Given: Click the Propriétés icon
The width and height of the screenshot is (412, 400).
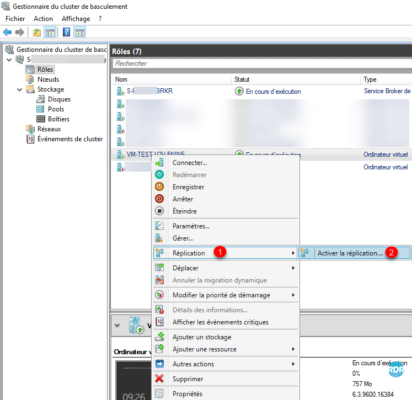Looking at the screenshot, I should (160, 394).
